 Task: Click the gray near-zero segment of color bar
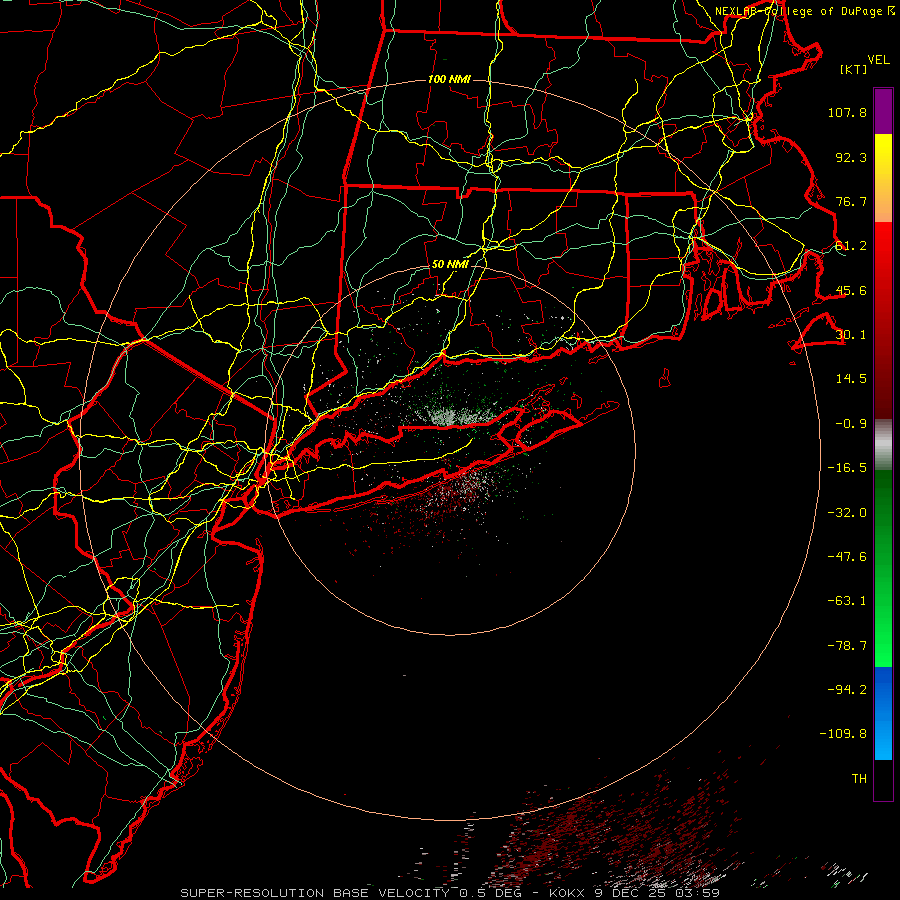[883, 443]
